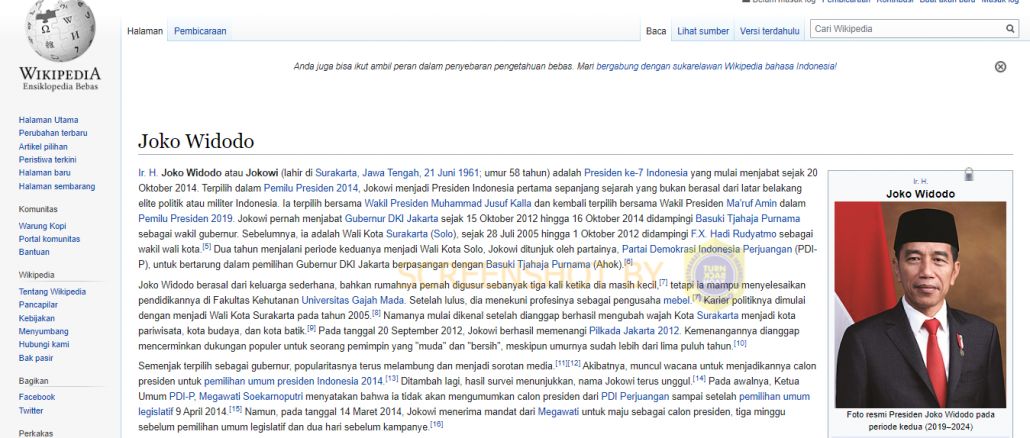The image size is (1030, 438).
Task: Jump to footnote reference [14]
Action: [699, 378]
